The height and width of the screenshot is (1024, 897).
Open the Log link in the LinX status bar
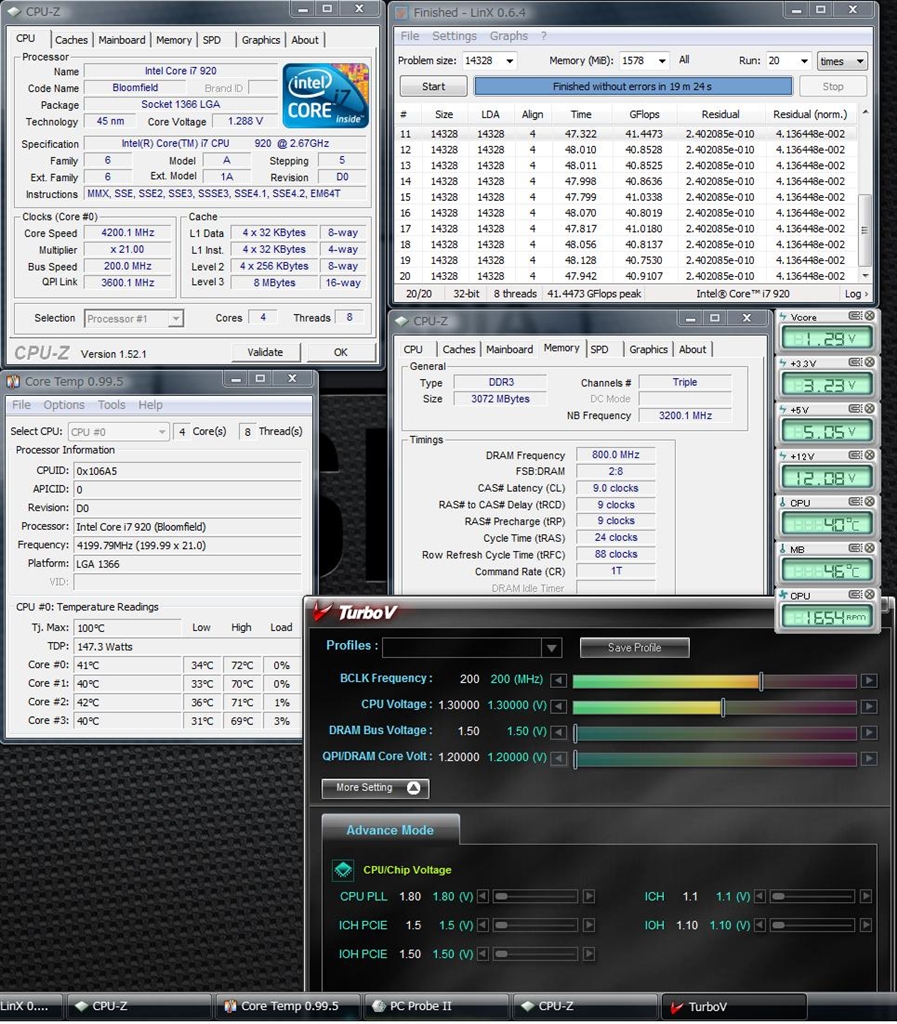856,294
